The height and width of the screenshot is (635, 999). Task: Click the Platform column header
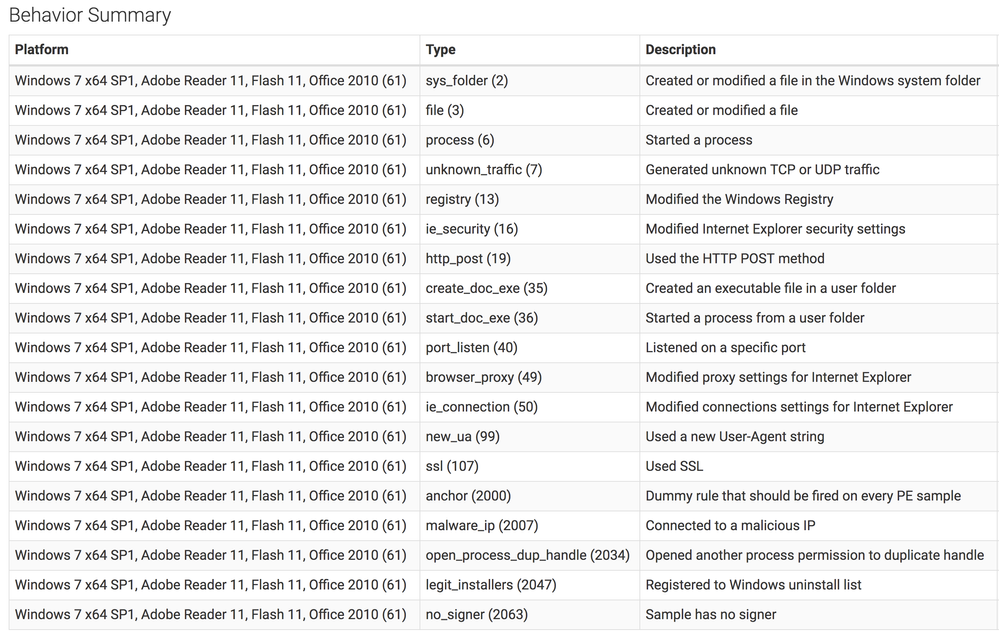coord(42,50)
